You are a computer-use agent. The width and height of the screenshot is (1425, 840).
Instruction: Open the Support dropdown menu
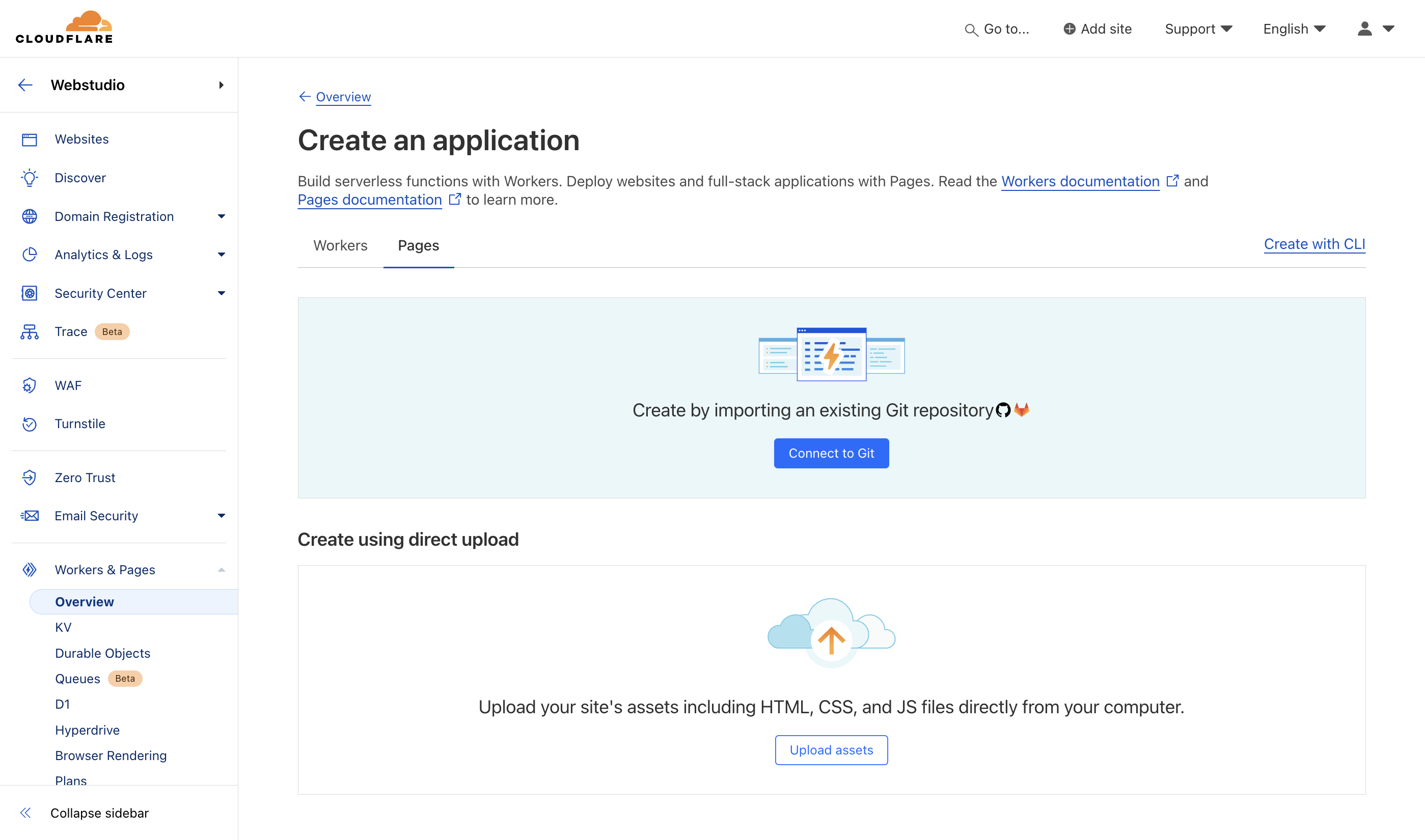[1198, 29]
